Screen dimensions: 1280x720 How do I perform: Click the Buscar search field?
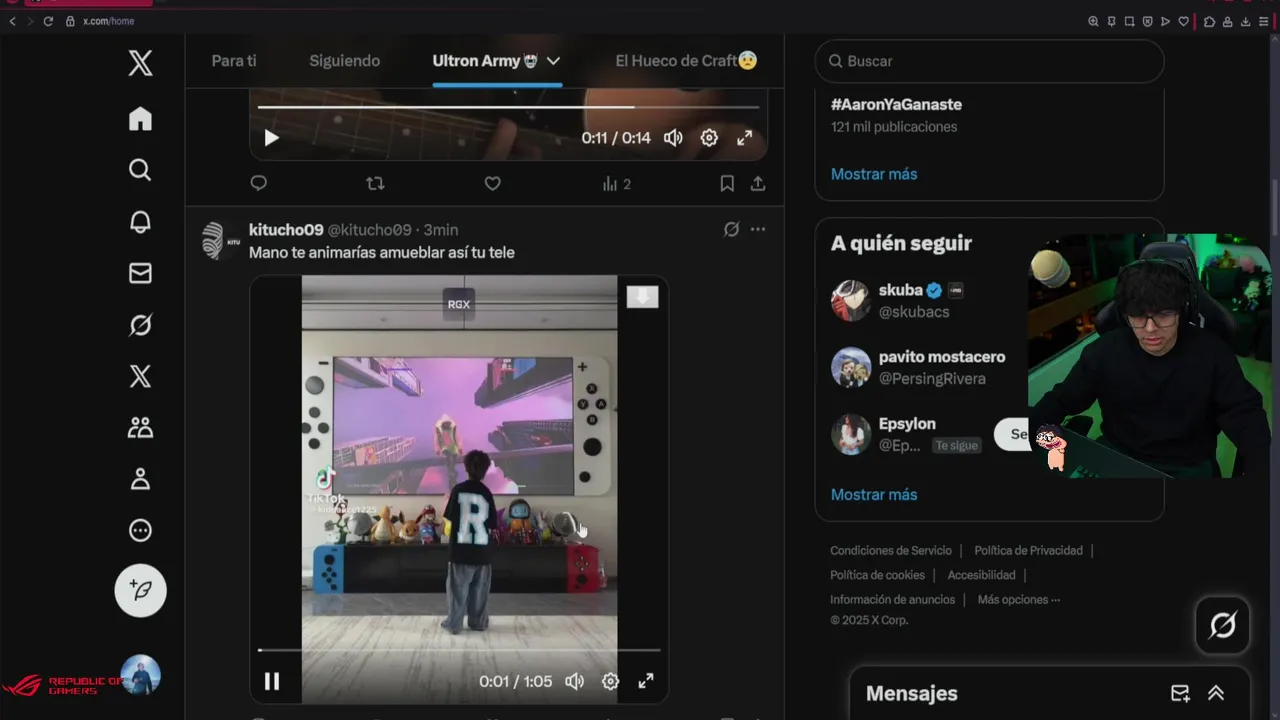(990, 61)
